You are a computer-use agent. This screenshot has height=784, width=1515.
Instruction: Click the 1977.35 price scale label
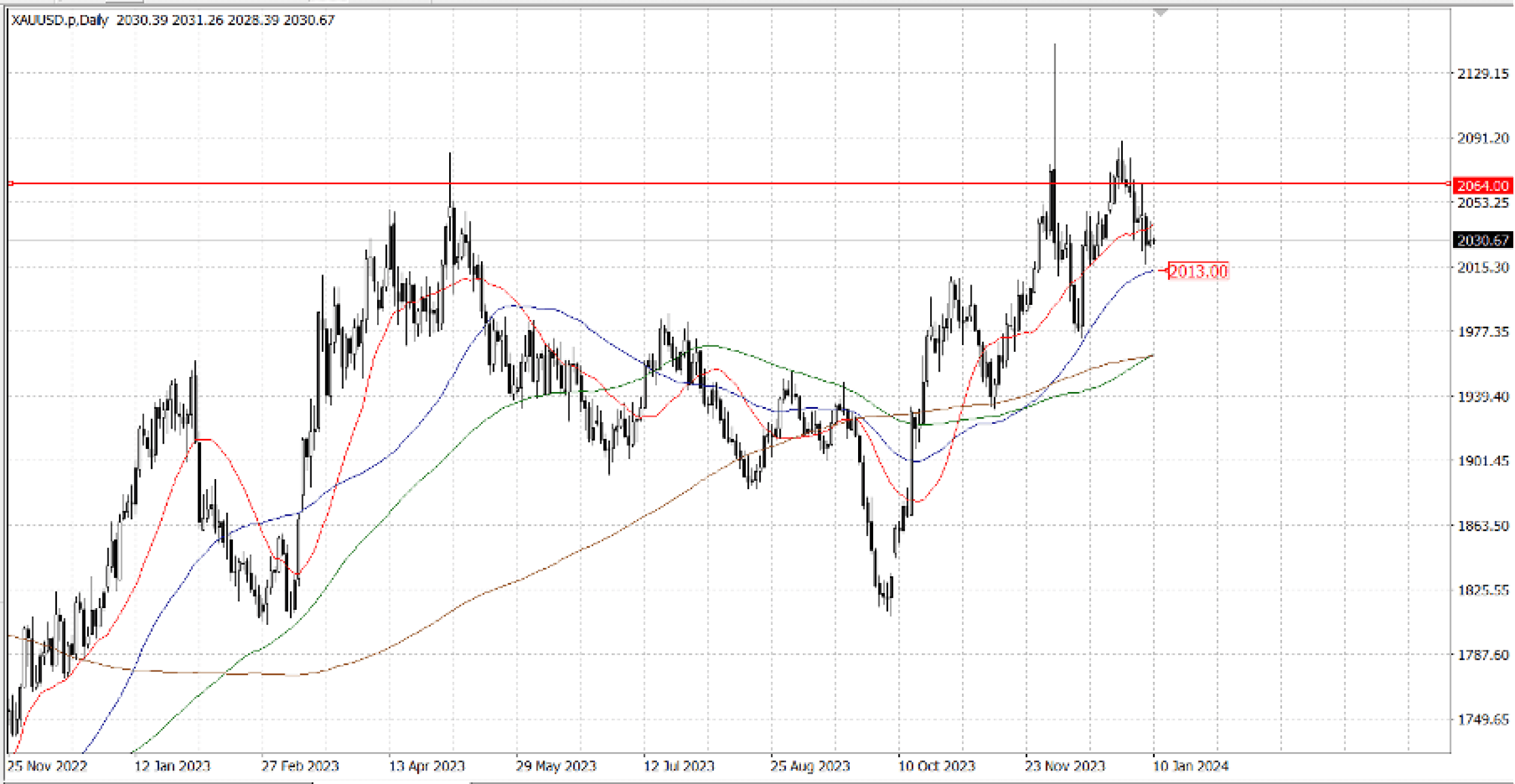pyautogui.click(x=1483, y=332)
